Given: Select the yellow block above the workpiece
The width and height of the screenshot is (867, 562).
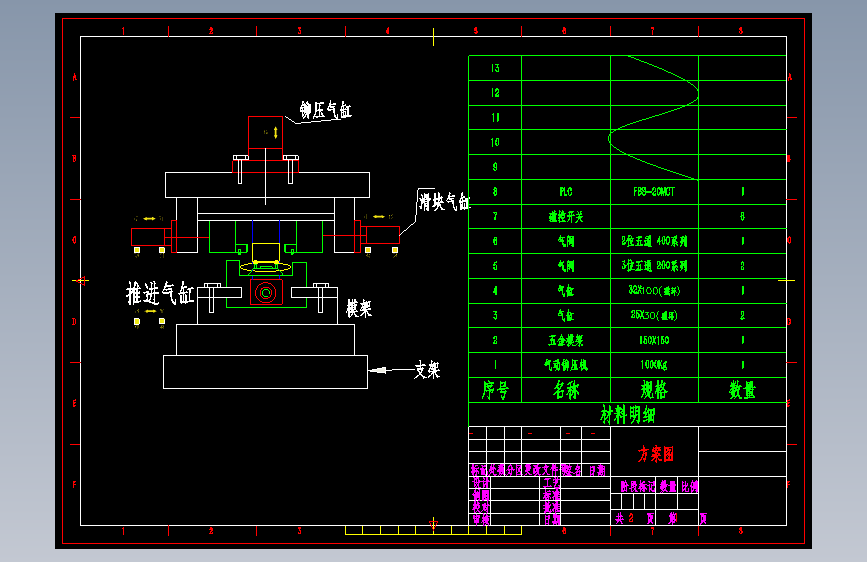Looking at the screenshot, I should (266, 252).
